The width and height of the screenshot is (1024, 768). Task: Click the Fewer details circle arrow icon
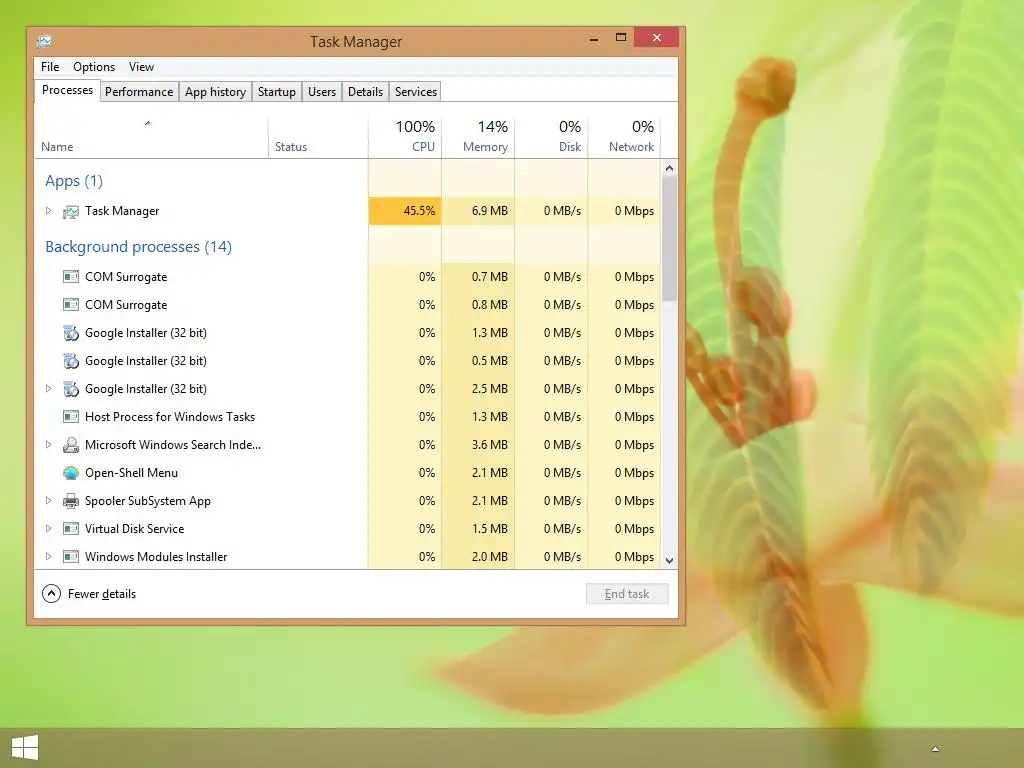(x=51, y=594)
